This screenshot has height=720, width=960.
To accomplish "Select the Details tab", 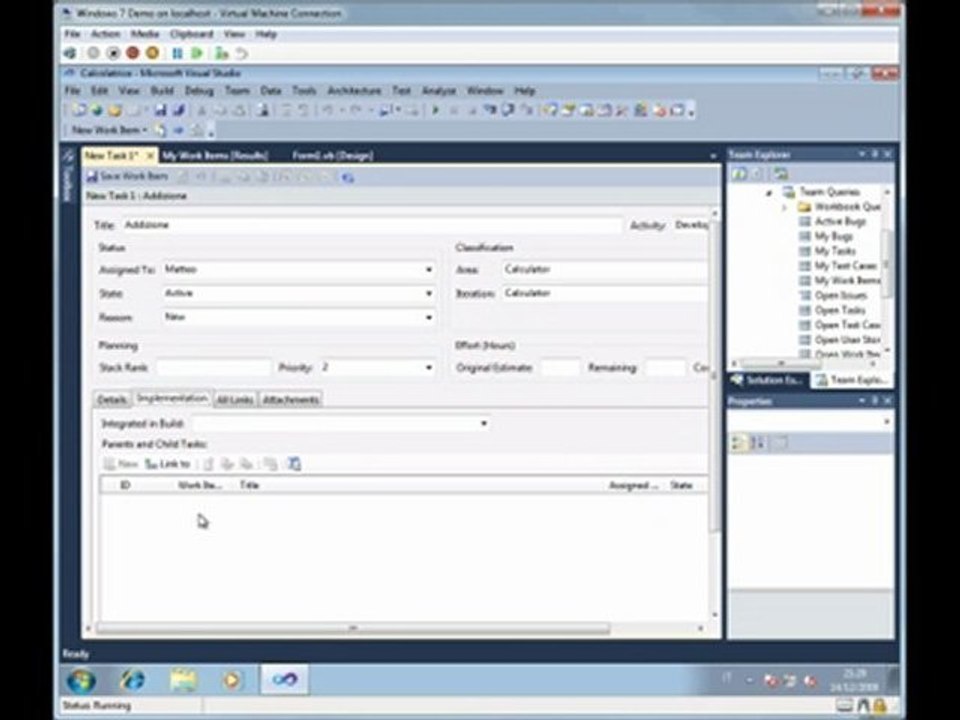I will tap(113, 400).
